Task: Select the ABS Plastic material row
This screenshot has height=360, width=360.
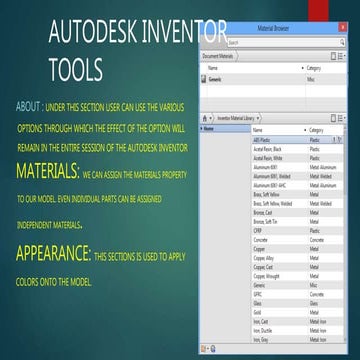Action: tap(297, 140)
